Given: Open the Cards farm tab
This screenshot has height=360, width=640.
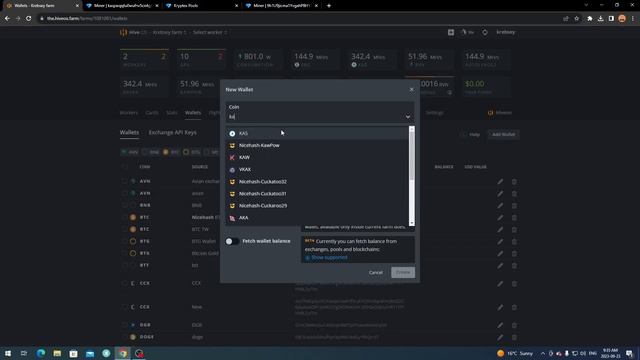Looking at the screenshot, I should click(x=152, y=113).
